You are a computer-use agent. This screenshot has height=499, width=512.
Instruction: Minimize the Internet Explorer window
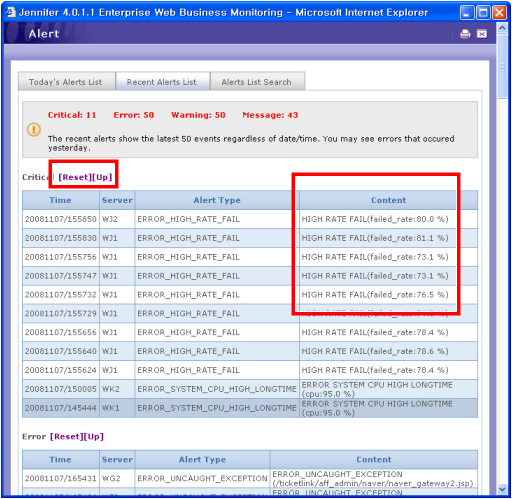[467, 13]
